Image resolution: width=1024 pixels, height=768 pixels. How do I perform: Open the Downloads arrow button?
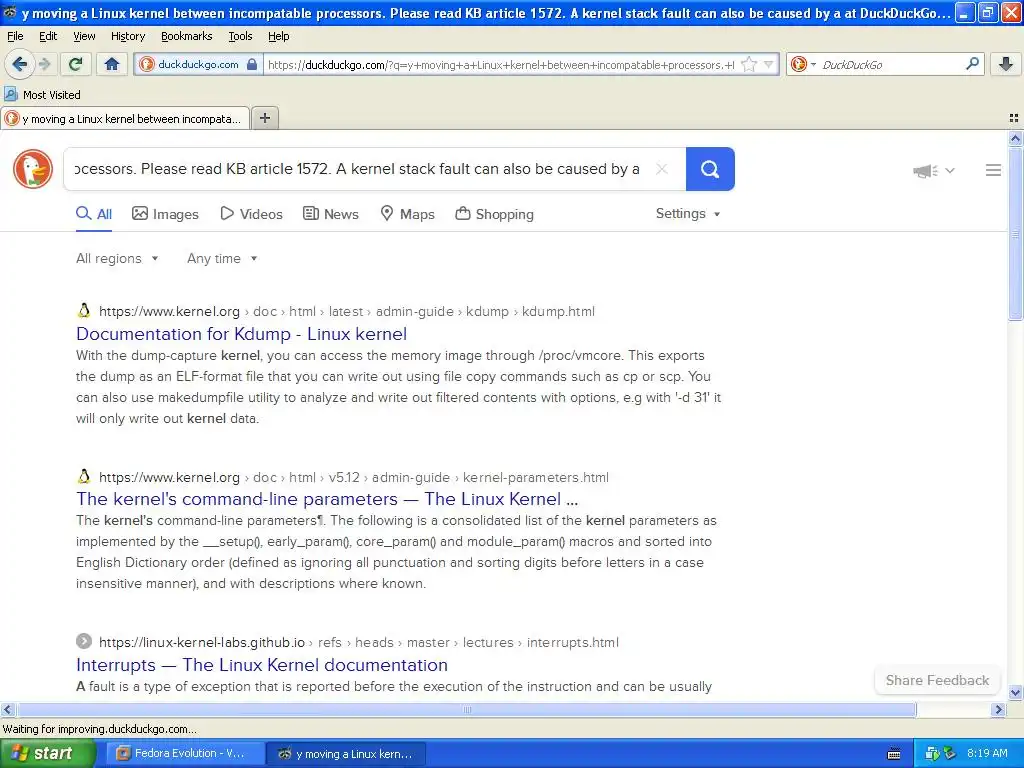click(1006, 64)
